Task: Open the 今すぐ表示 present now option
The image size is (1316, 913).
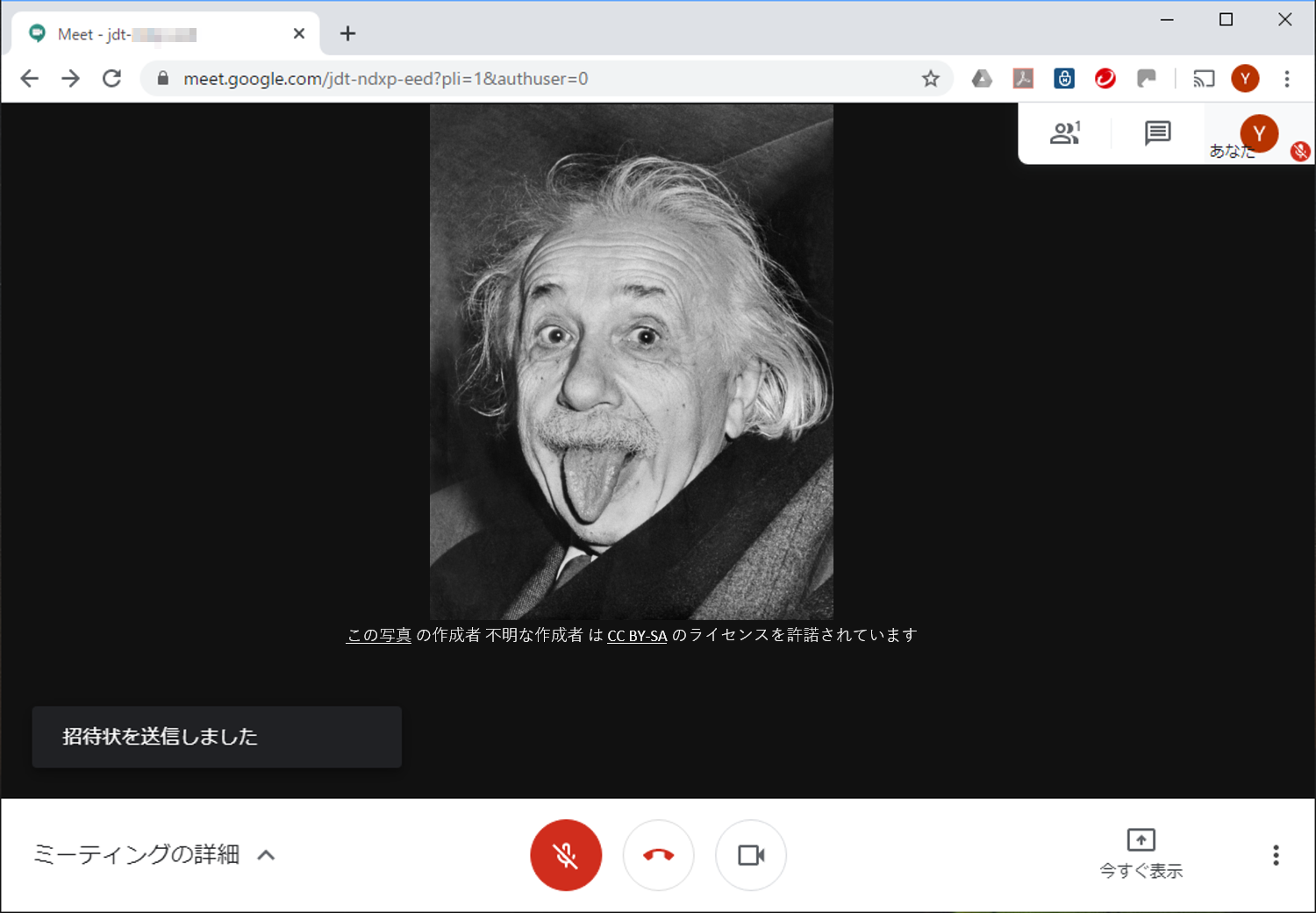Action: click(x=1141, y=854)
